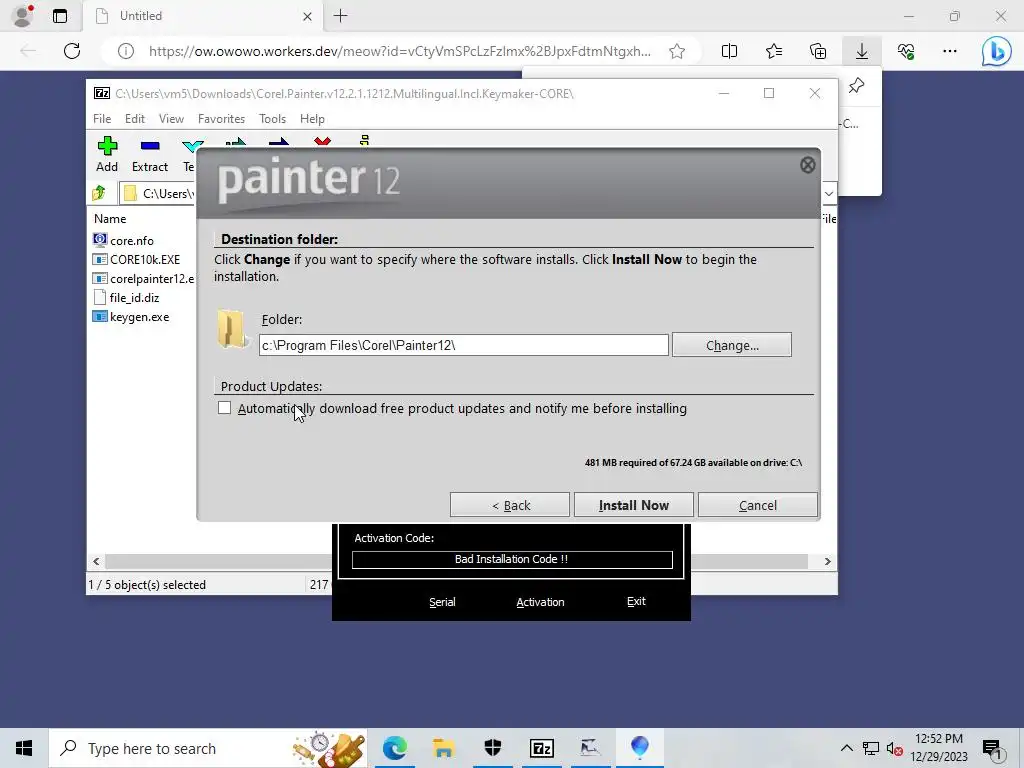
Task: Open the Windows Start menu
Action: pos(24,748)
